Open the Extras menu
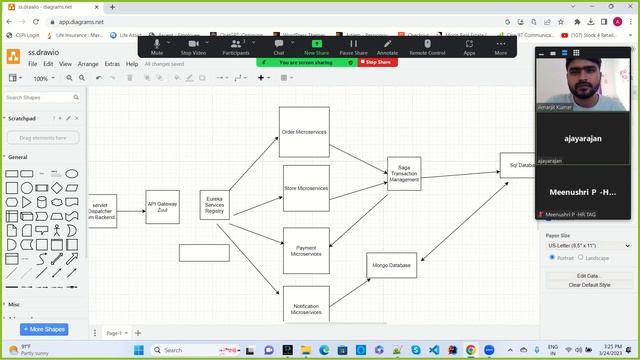Screen dimensions: 640x360 pos(112,64)
